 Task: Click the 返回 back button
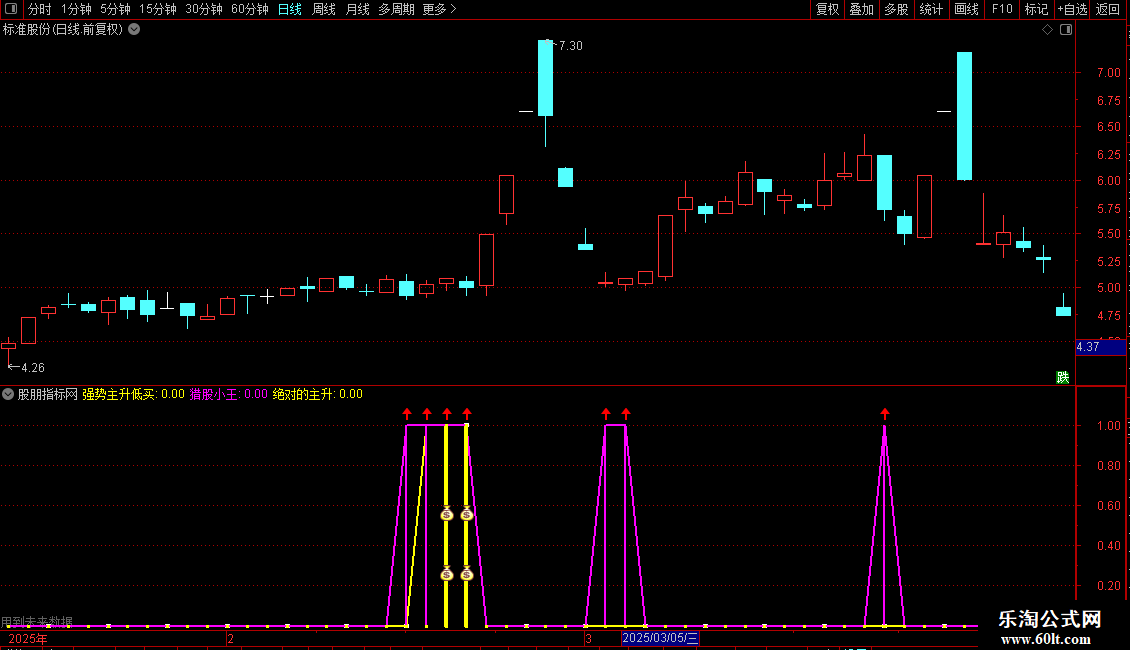click(1108, 9)
